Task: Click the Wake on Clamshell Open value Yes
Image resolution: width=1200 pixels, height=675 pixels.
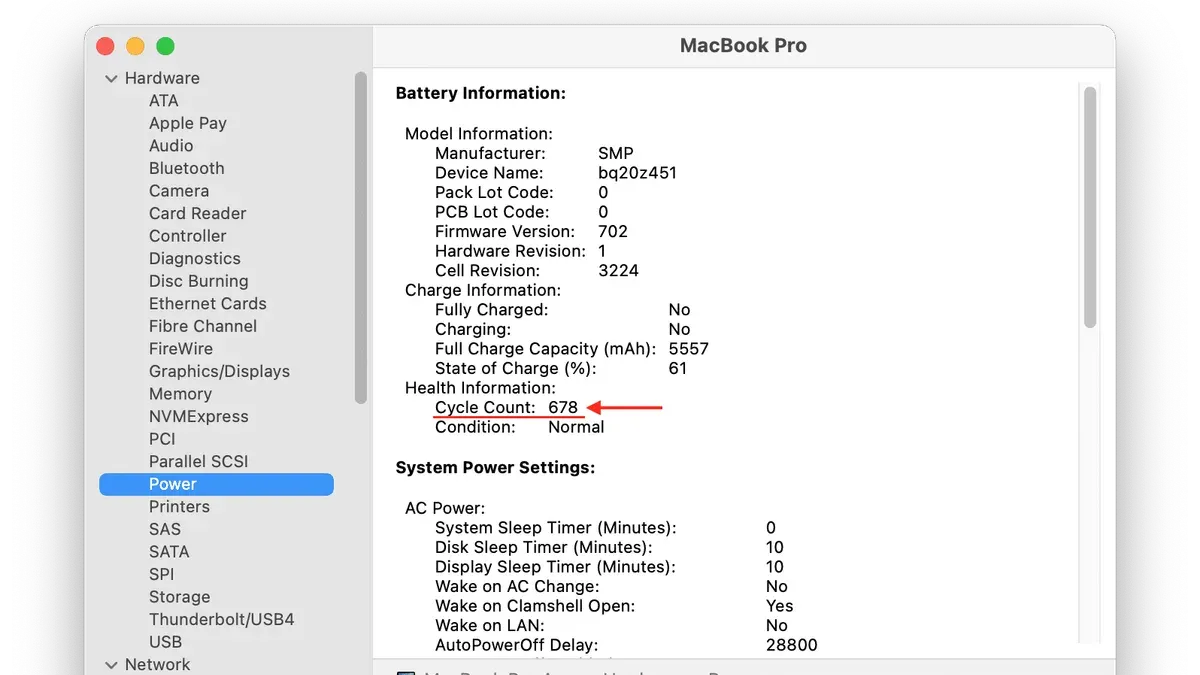Action: tap(780, 606)
